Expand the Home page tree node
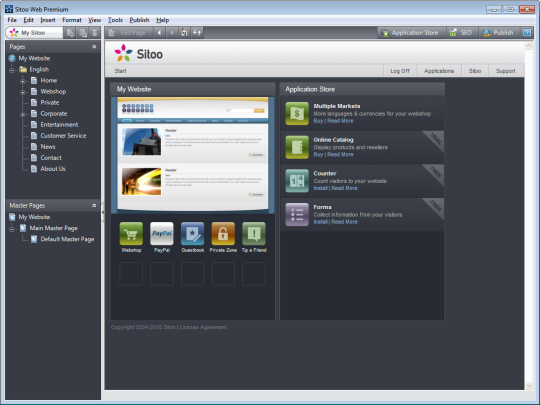The width and height of the screenshot is (540, 405). click(x=23, y=81)
